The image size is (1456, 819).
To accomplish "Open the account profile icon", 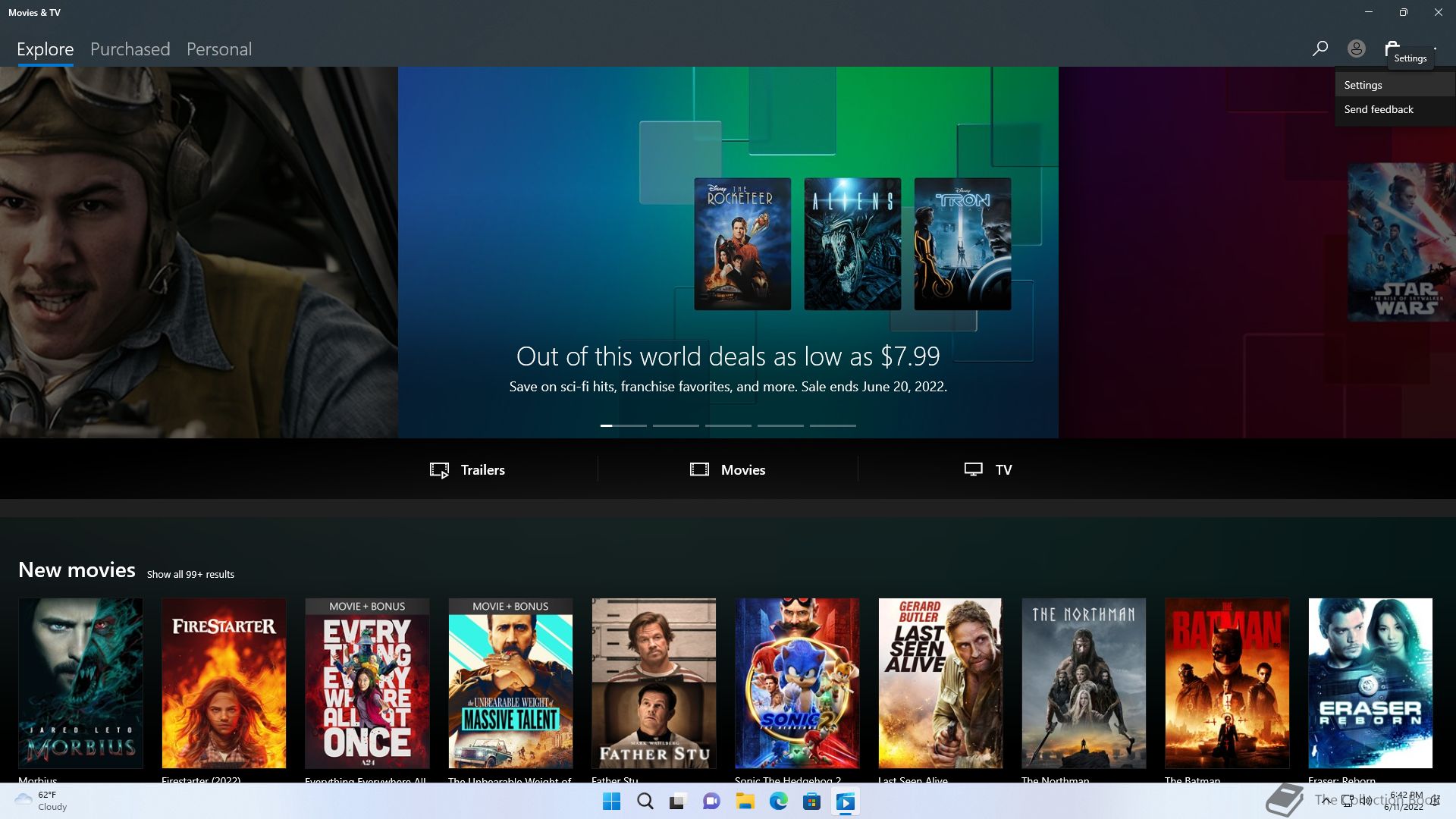I will click(x=1356, y=49).
